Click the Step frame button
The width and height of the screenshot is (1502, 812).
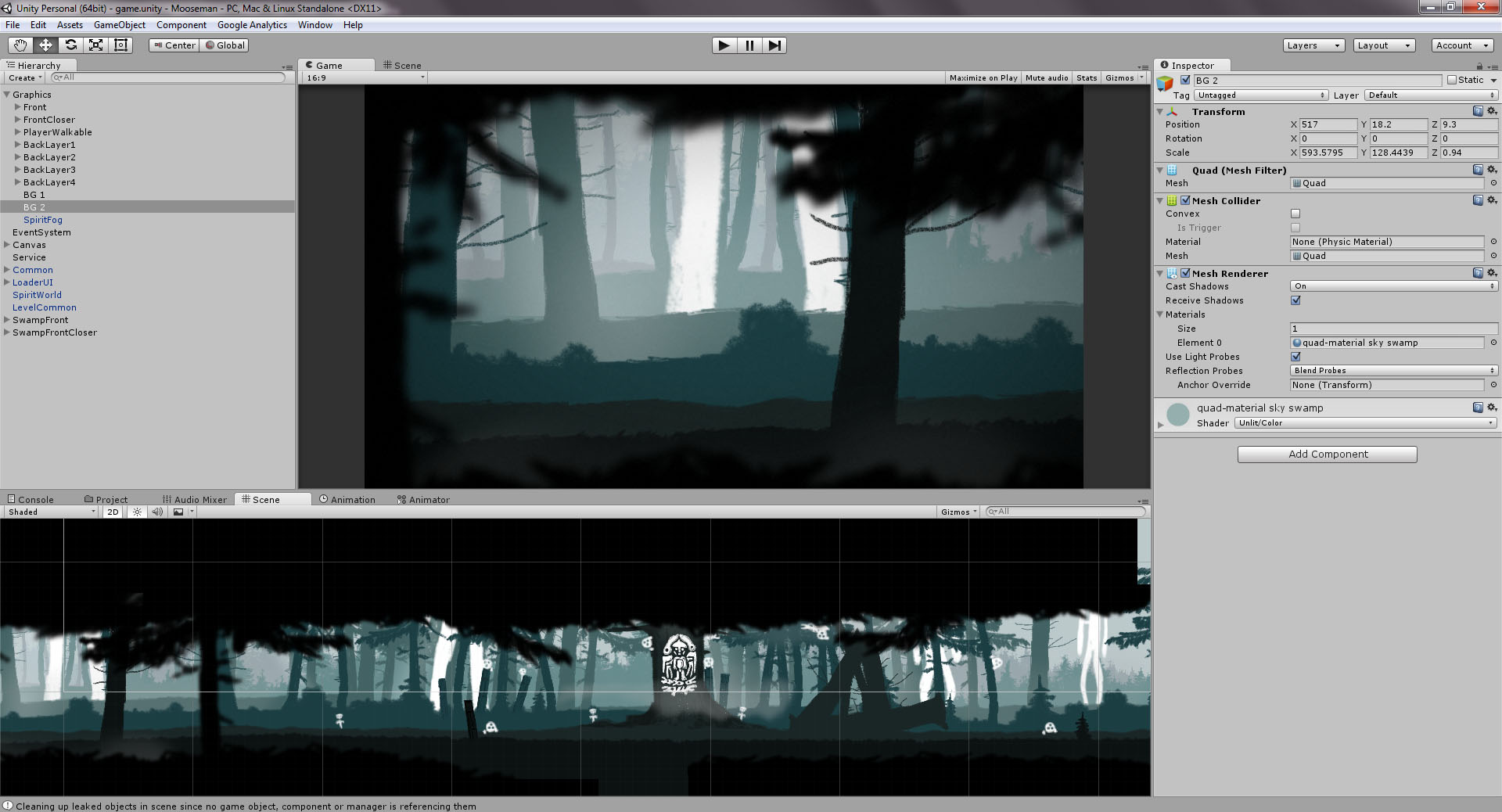point(774,45)
